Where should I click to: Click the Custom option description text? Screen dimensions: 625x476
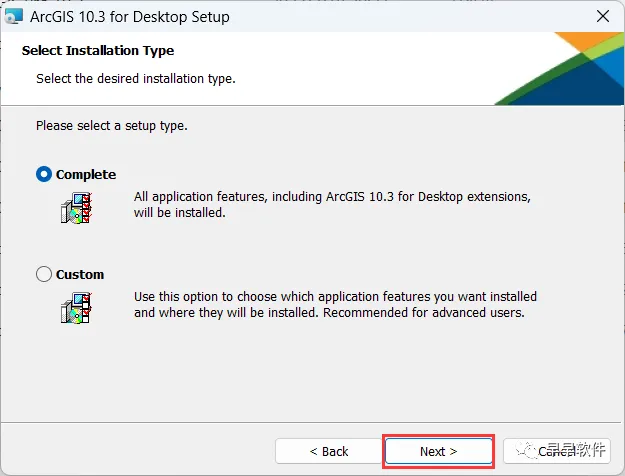click(x=335, y=304)
